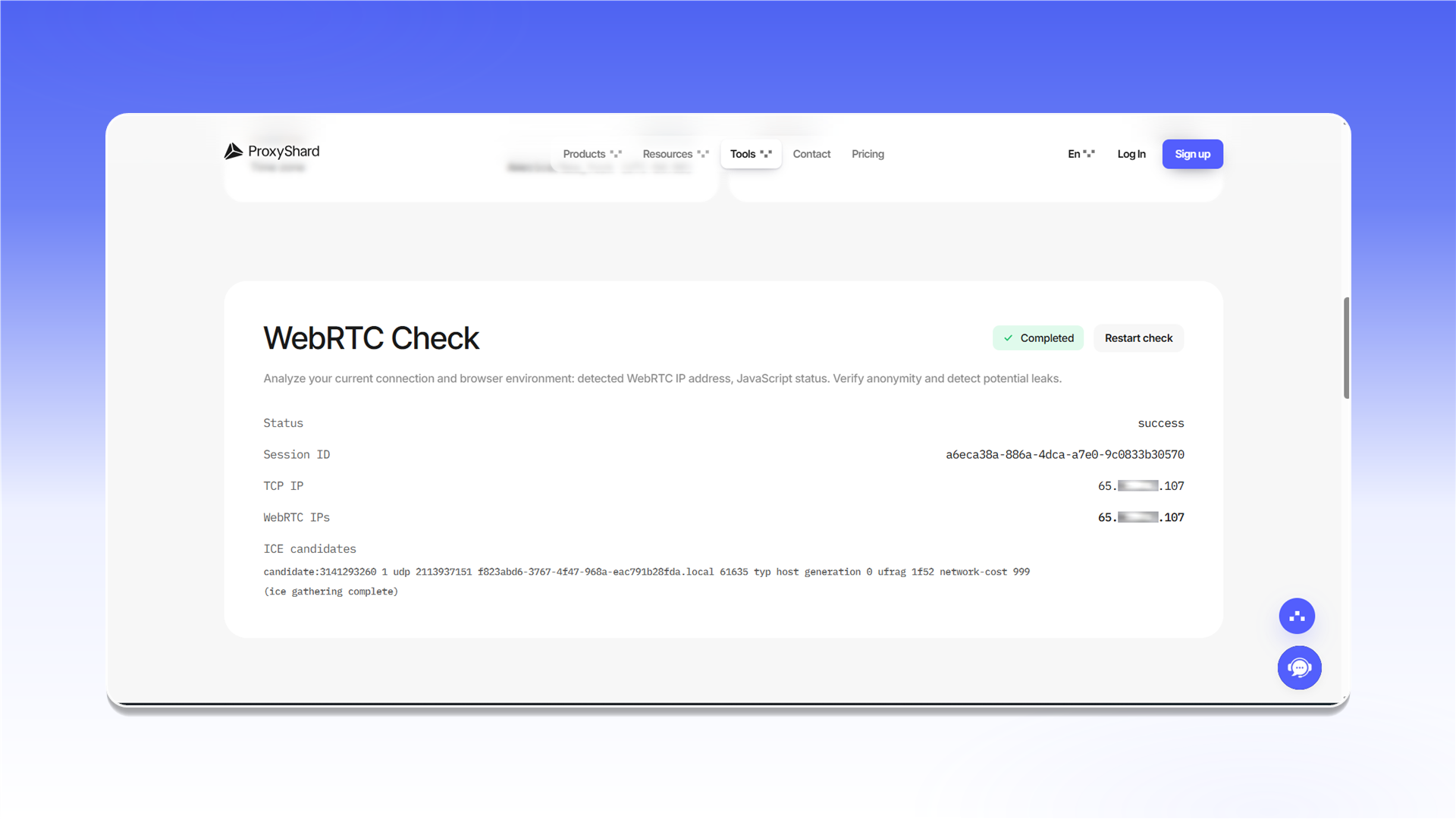Click the '(ice gathering complete)' text
1456x819 pixels.
(x=331, y=591)
